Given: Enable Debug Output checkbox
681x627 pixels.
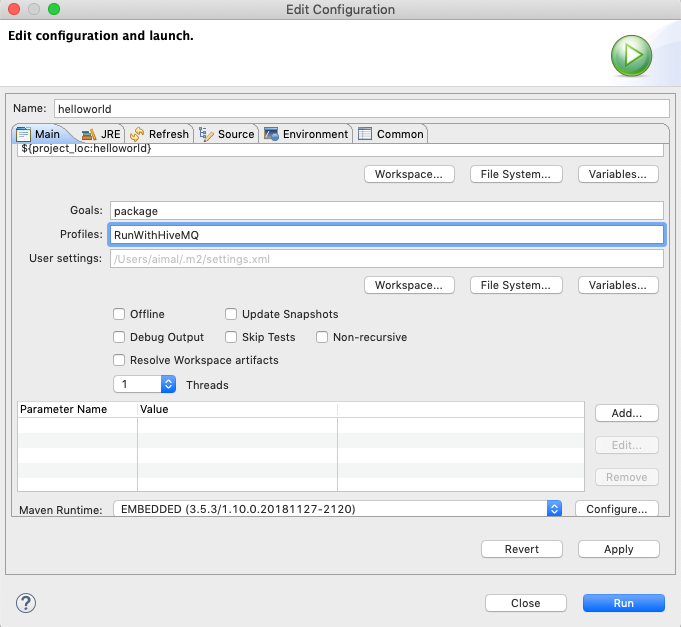Looking at the screenshot, I should tap(119, 337).
